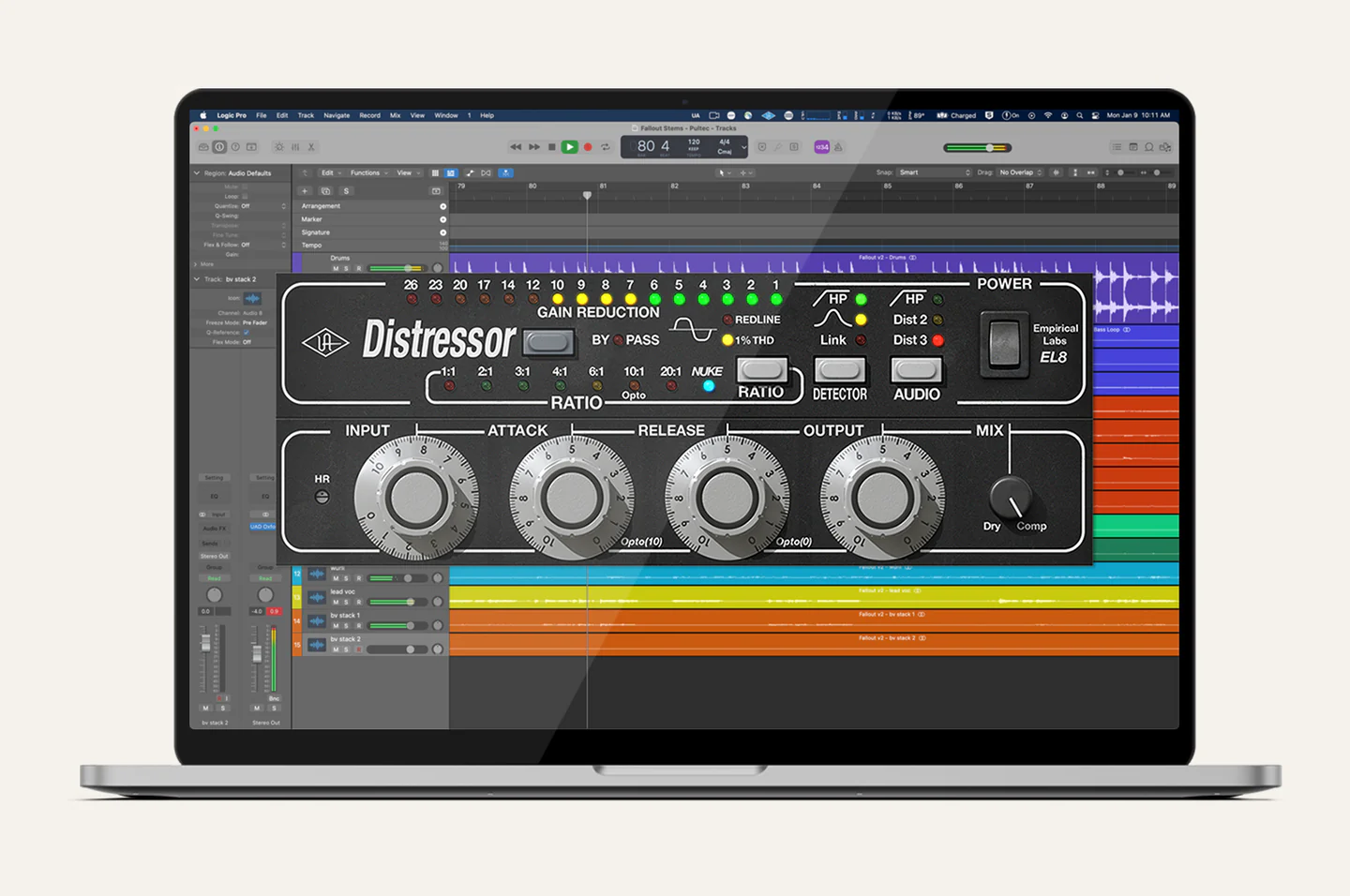The width and height of the screenshot is (1350, 896).
Task: Toggle the Cycle loop icon in transport
Action: [605, 147]
